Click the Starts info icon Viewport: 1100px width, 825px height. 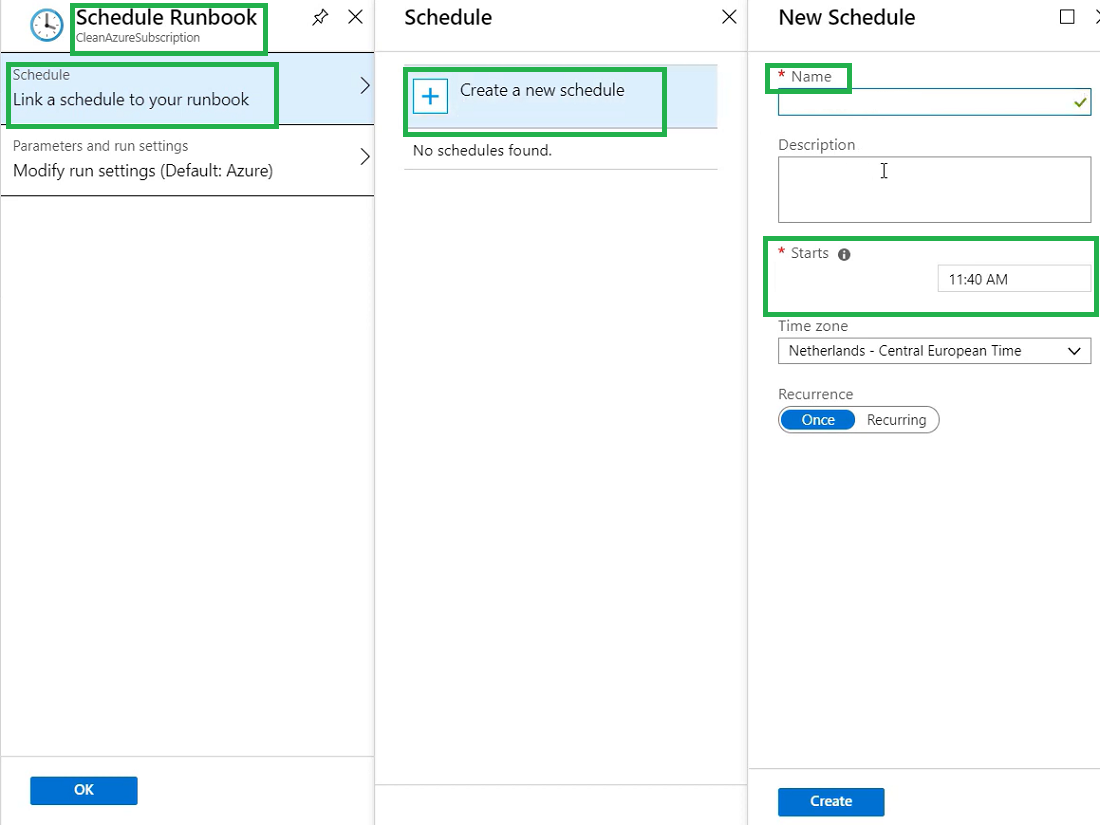pos(844,254)
